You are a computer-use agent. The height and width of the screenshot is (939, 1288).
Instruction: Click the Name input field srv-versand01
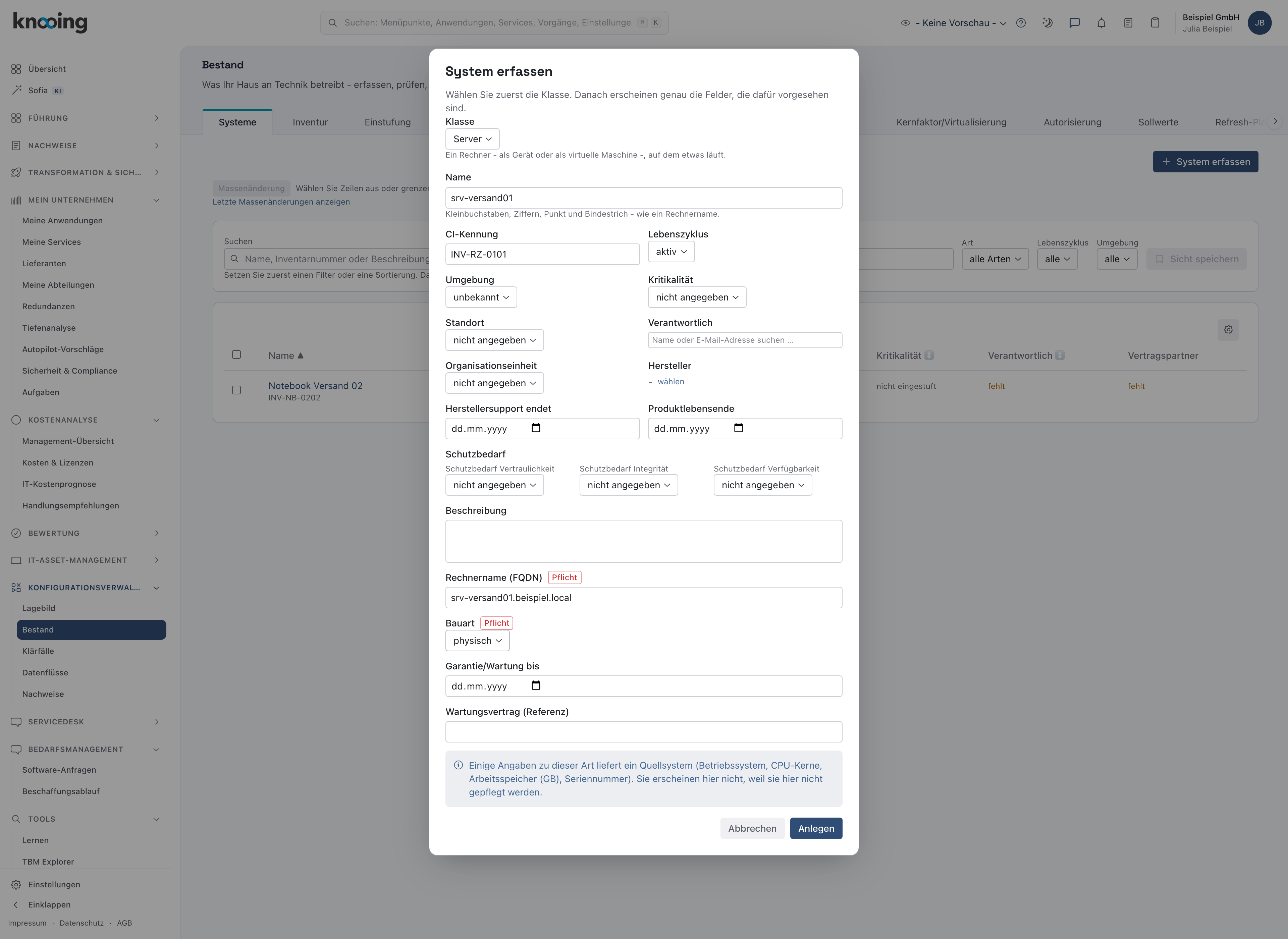(x=643, y=198)
